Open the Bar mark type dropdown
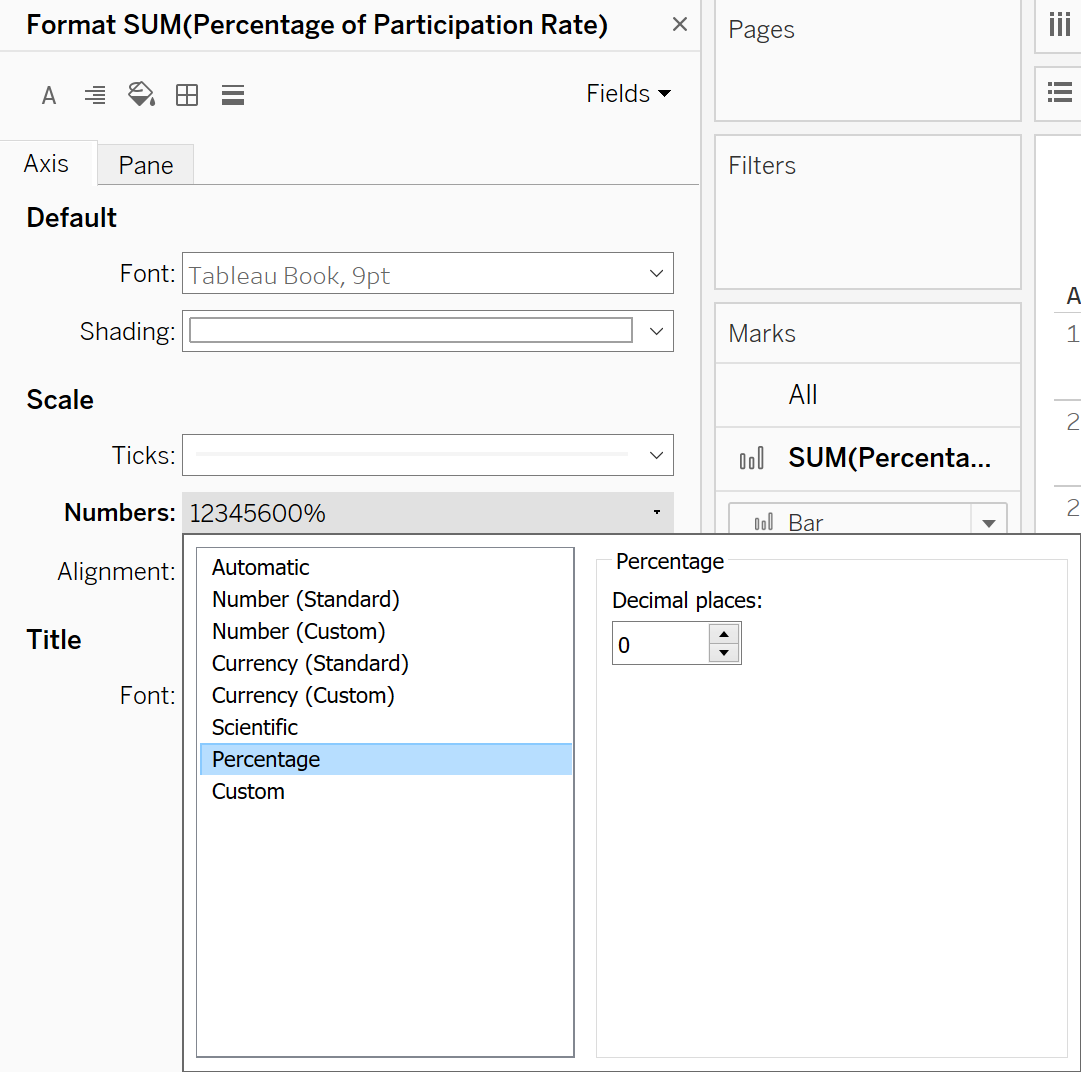The image size is (1081, 1072). 988,523
